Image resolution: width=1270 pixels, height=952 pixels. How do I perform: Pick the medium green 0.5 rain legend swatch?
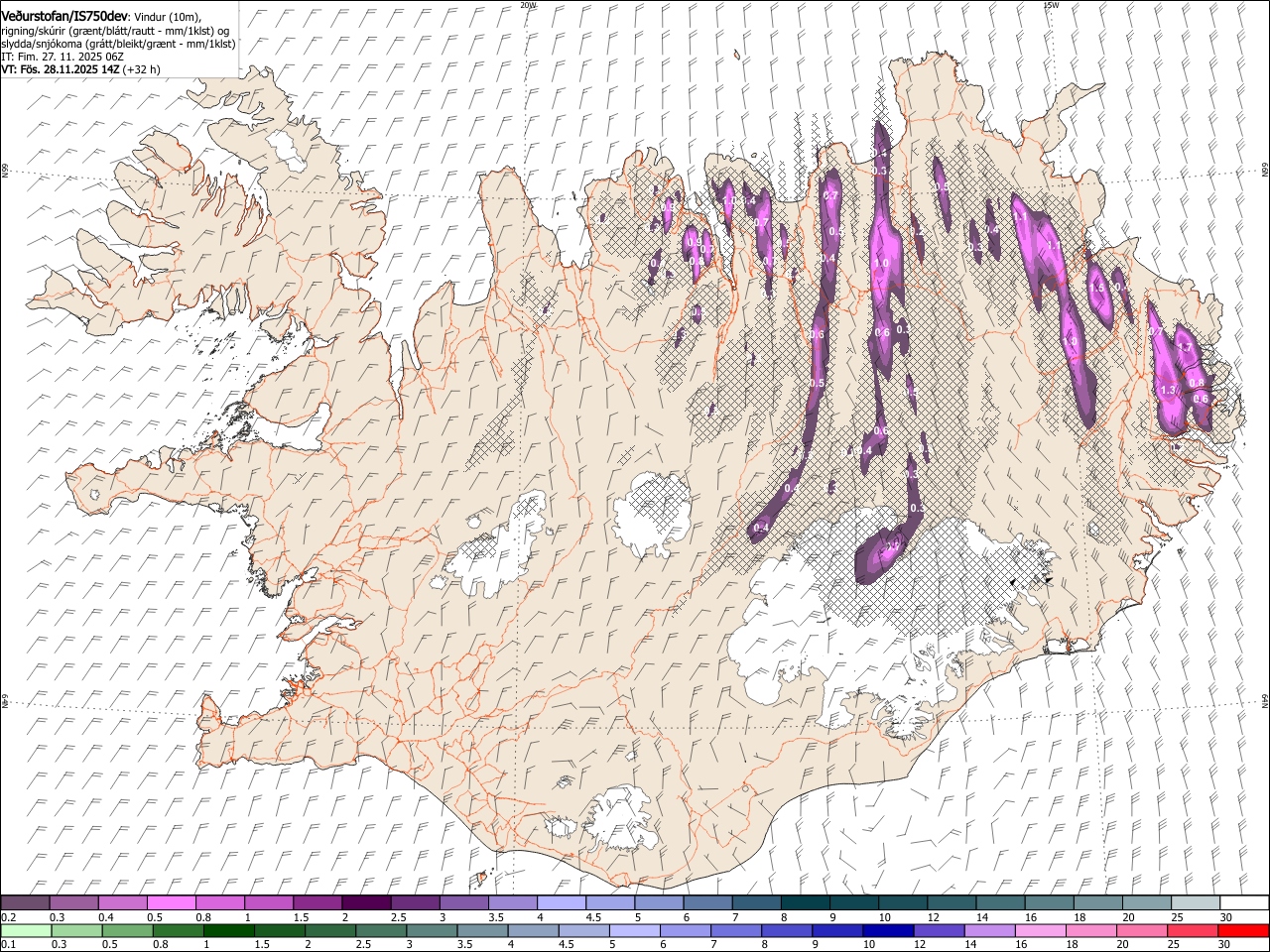(127, 930)
